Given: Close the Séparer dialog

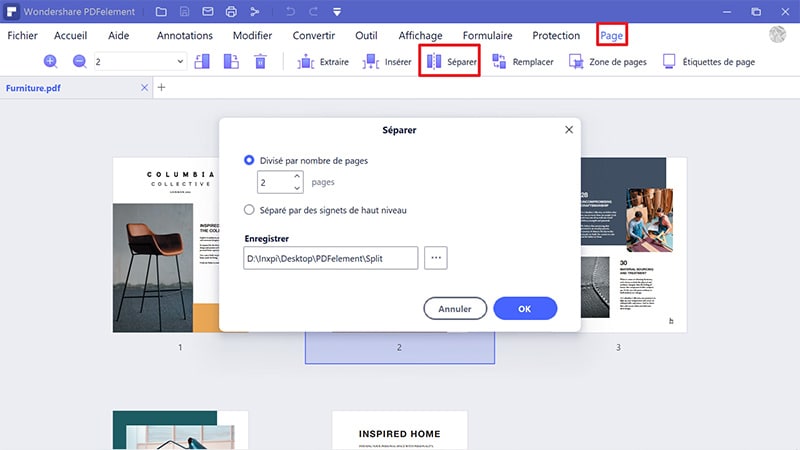Looking at the screenshot, I should tap(569, 130).
